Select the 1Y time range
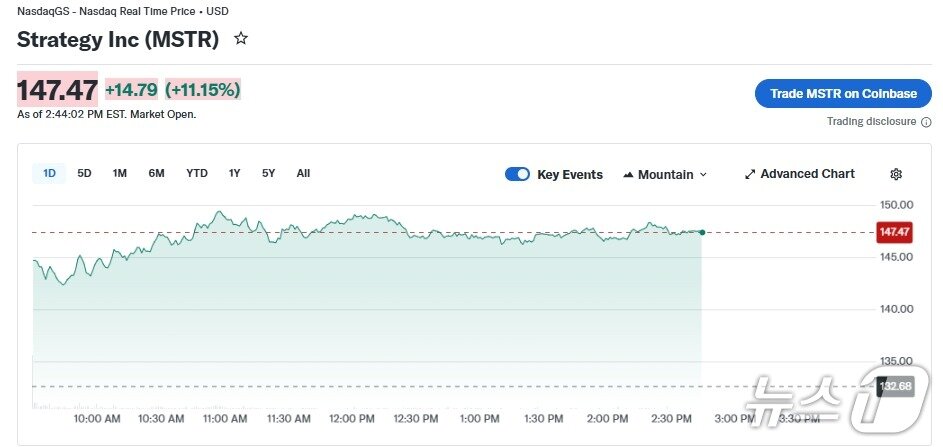Screen dimensions: 943x447 pyautogui.click(x=235, y=173)
